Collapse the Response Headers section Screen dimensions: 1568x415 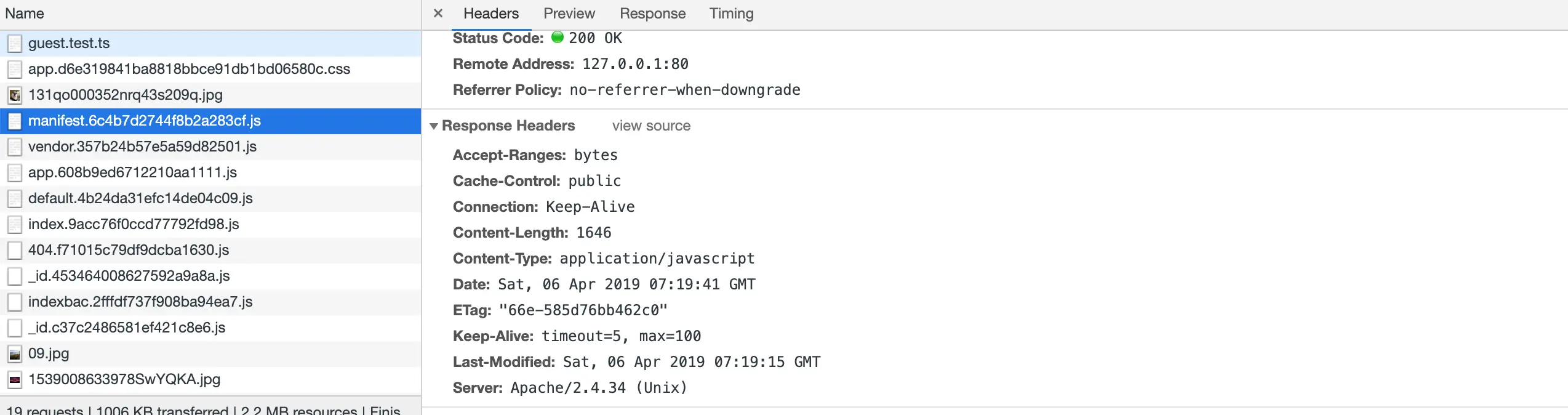point(434,126)
